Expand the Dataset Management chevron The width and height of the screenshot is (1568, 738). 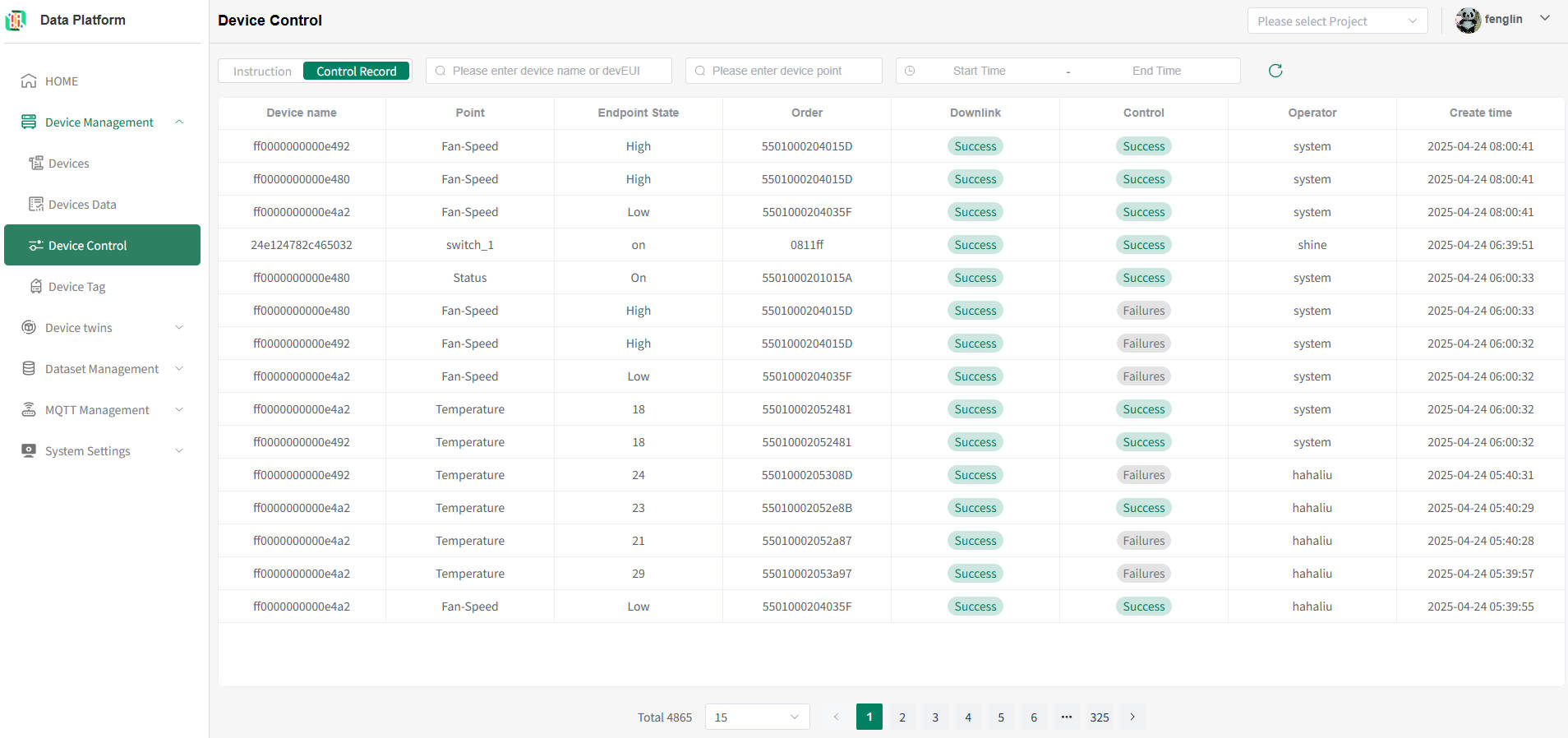click(x=179, y=368)
